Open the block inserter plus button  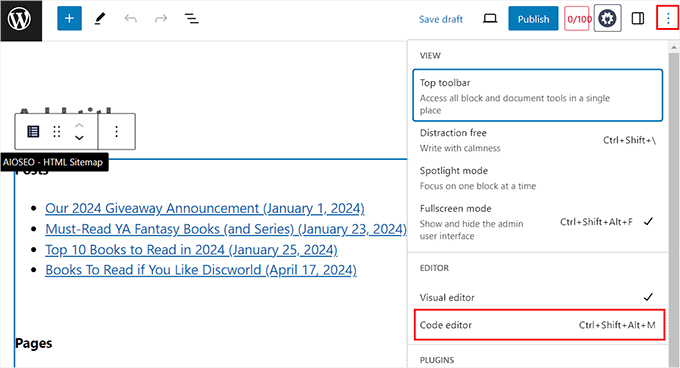(69, 19)
